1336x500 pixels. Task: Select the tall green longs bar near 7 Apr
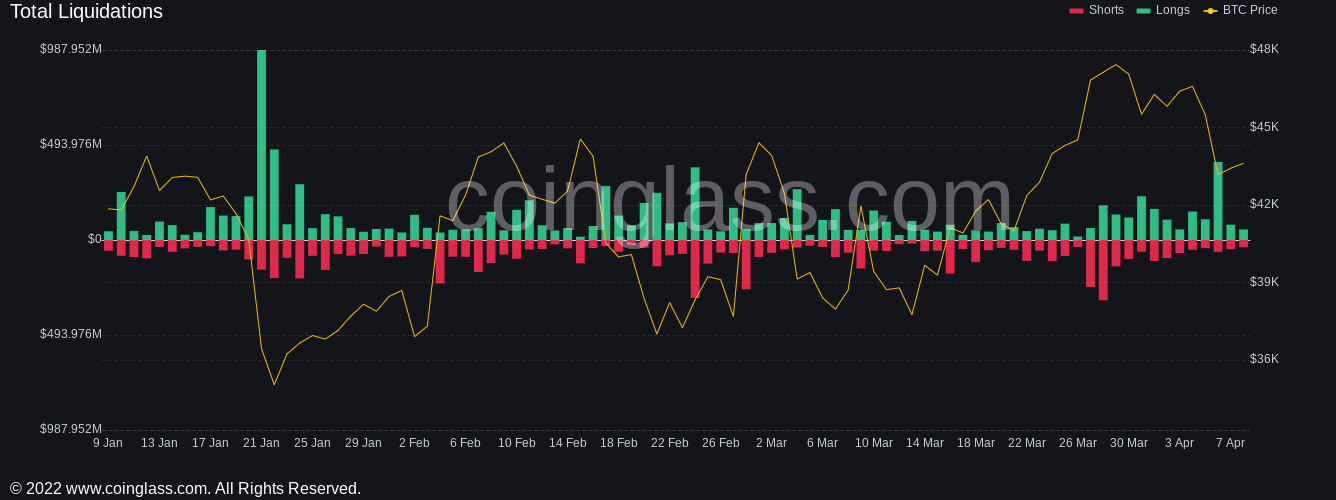coord(1218,200)
